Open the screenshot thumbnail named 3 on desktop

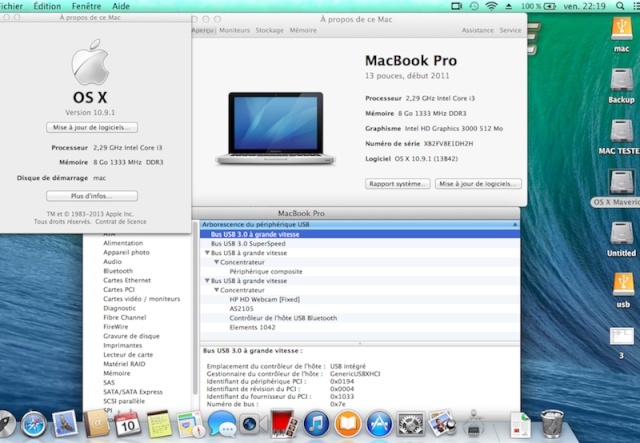click(621, 337)
